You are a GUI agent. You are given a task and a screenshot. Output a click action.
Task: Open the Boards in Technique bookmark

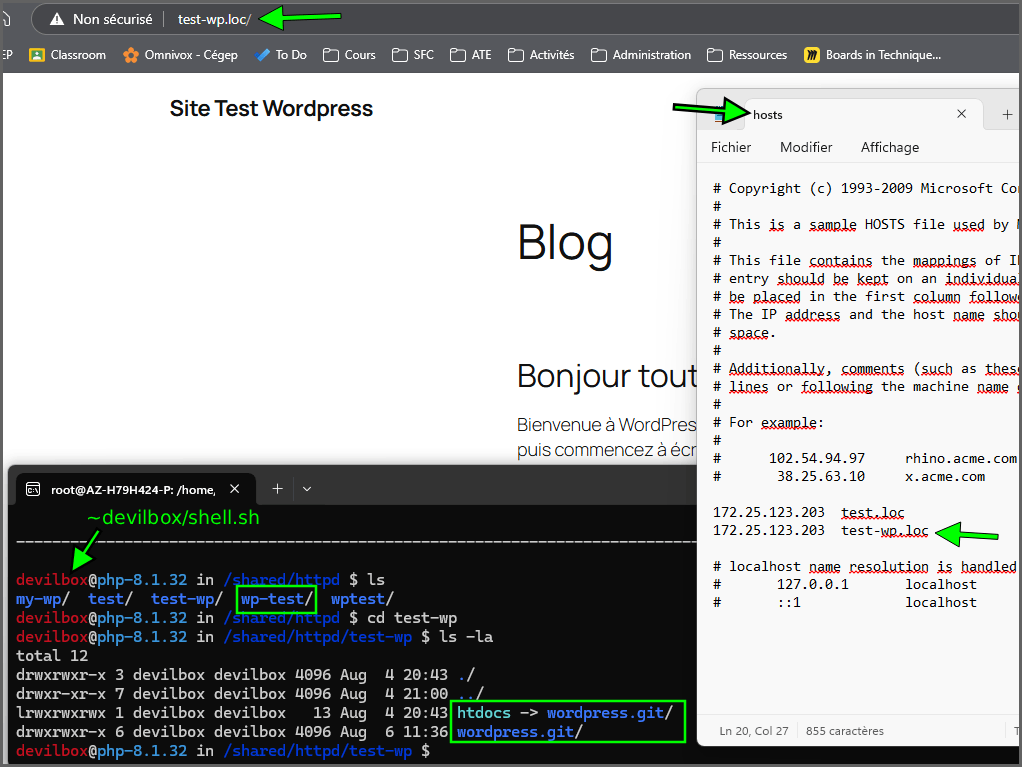(873, 55)
